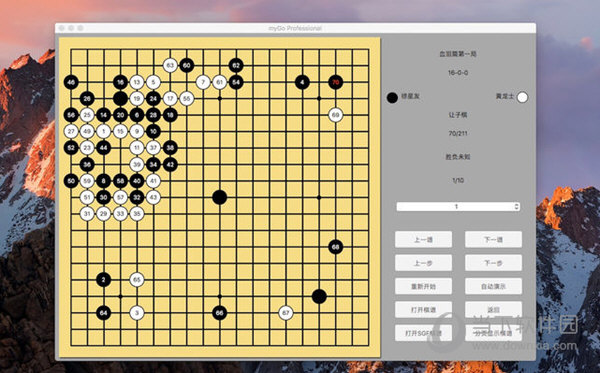Click black stone 38 on the board
Image resolution: width=600 pixels, height=373 pixels.
point(170,148)
